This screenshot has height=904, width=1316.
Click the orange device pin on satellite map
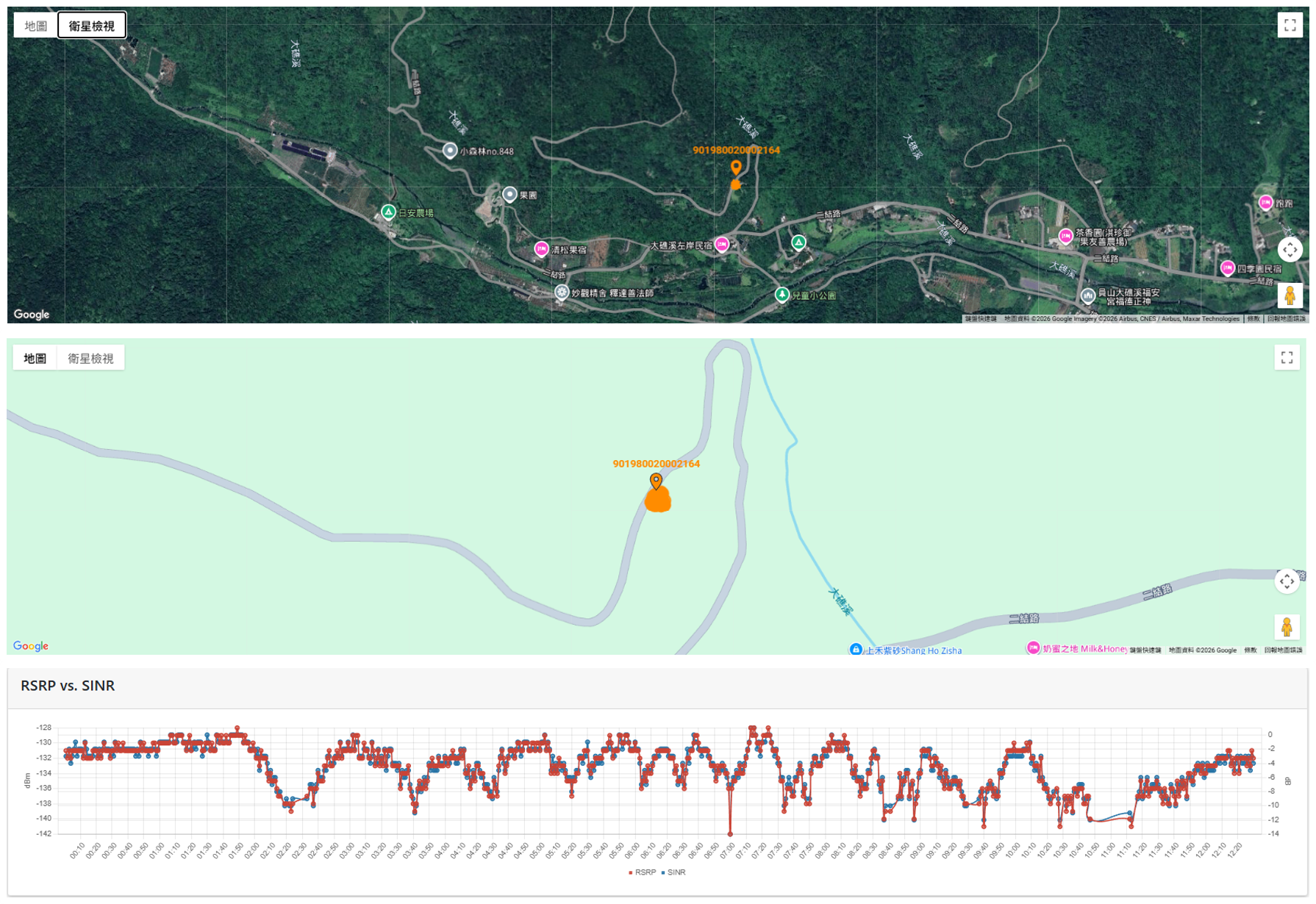point(736,168)
